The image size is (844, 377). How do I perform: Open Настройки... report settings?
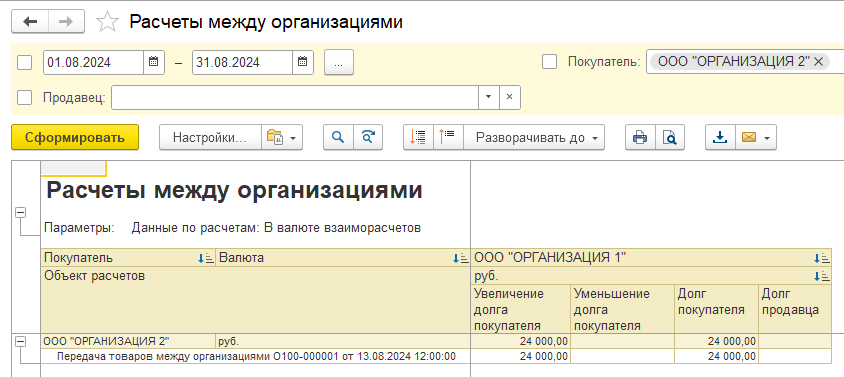tap(210, 137)
